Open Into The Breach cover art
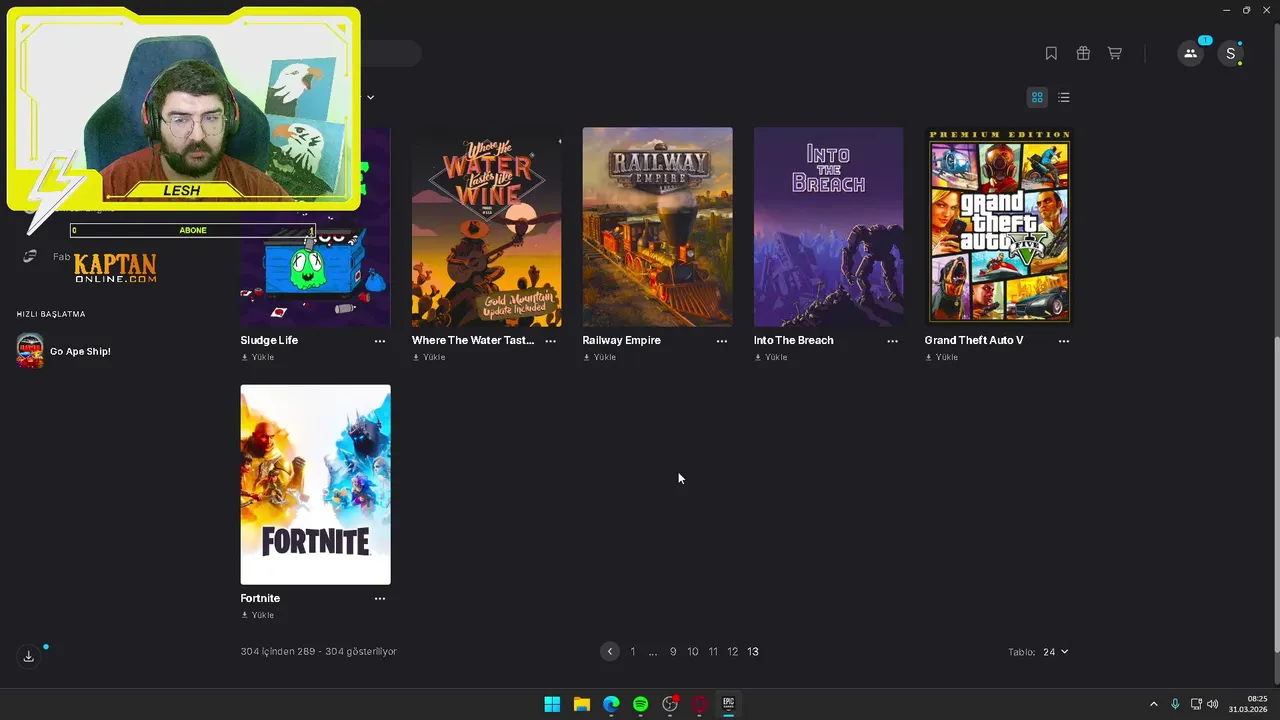1280x720 pixels. (x=829, y=227)
